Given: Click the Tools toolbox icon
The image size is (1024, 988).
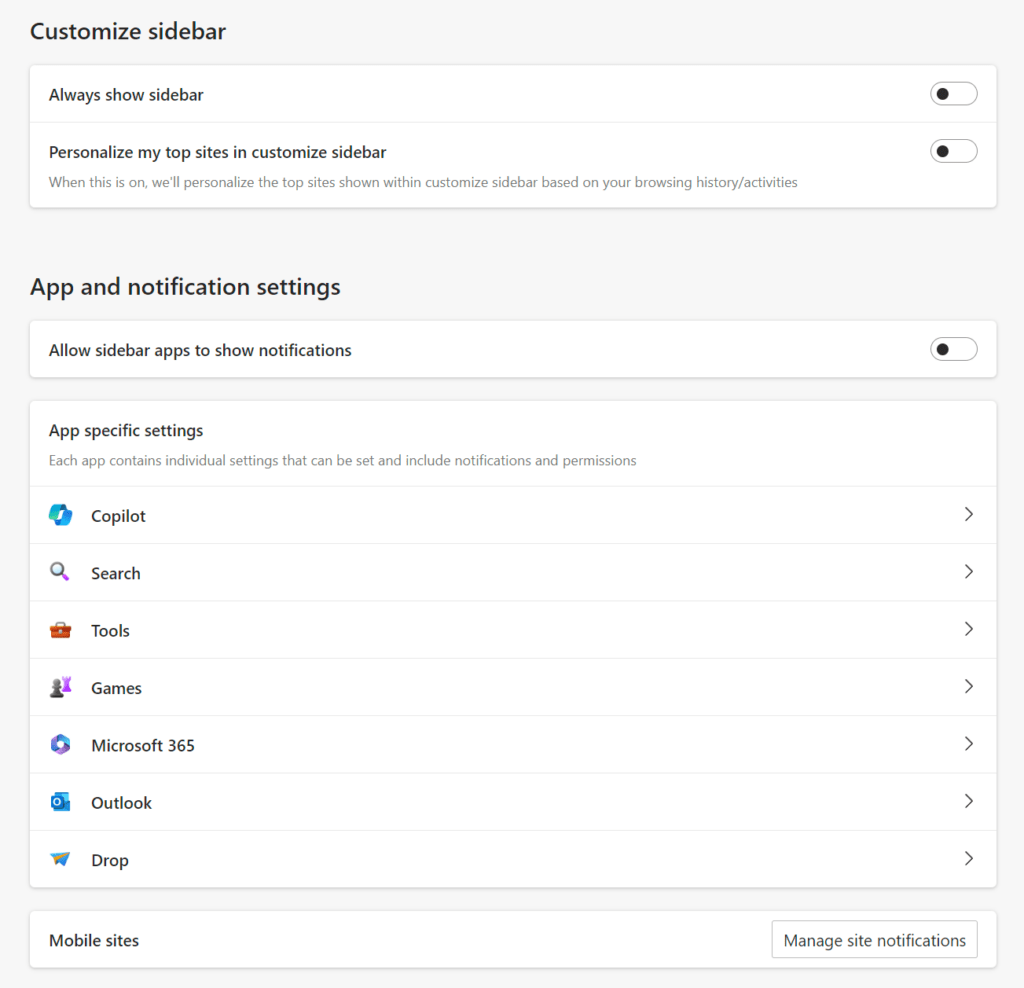Looking at the screenshot, I should [x=60, y=630].
